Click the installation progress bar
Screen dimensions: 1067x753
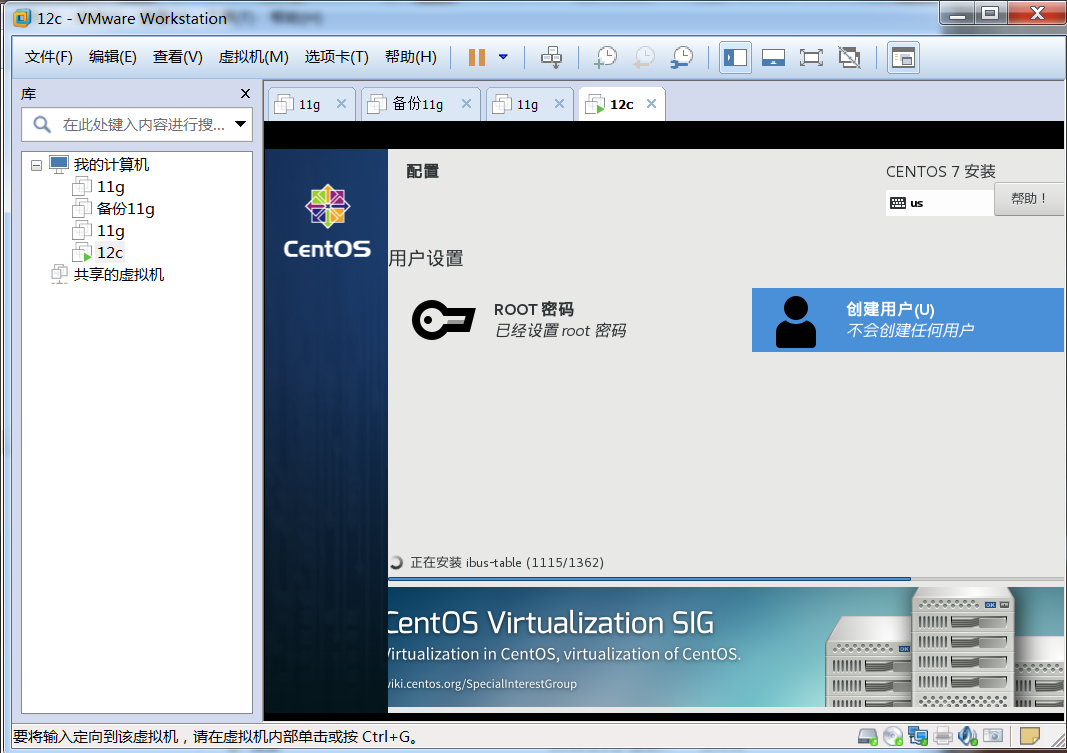[x=725, y=580]
